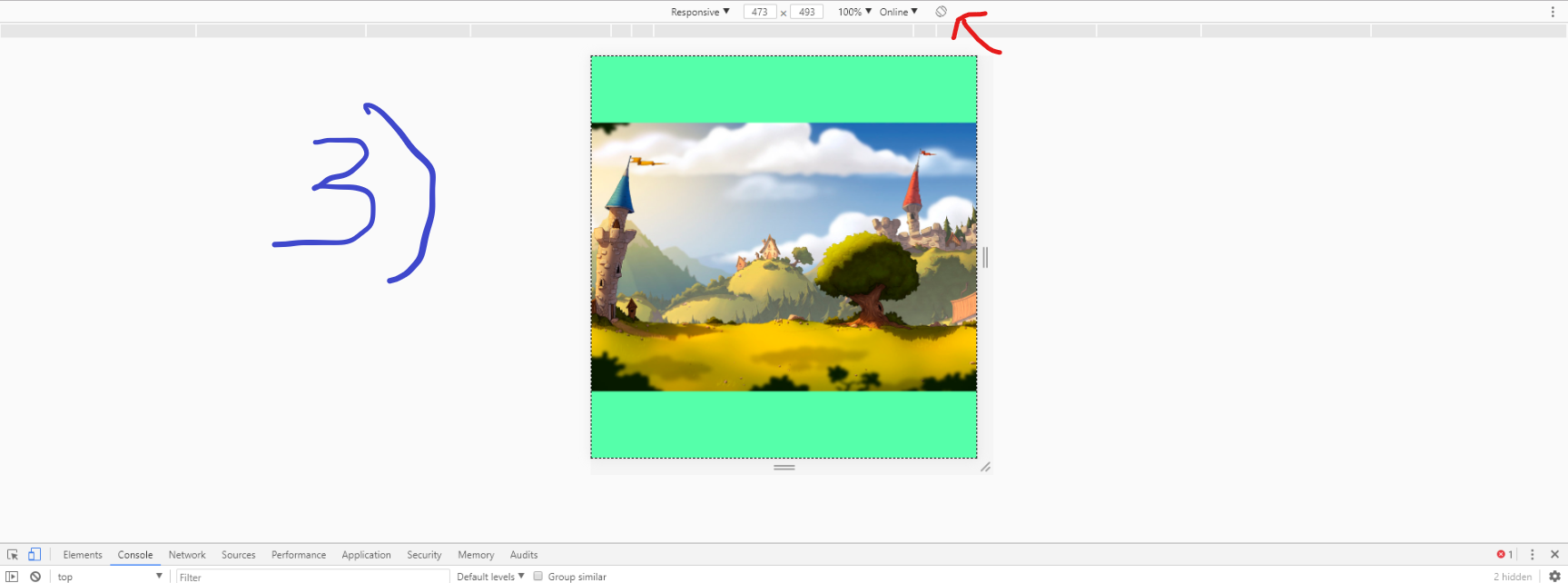The image size is (1568, 583).
Task: Switch to the Console tab
Action: [135, 555]
